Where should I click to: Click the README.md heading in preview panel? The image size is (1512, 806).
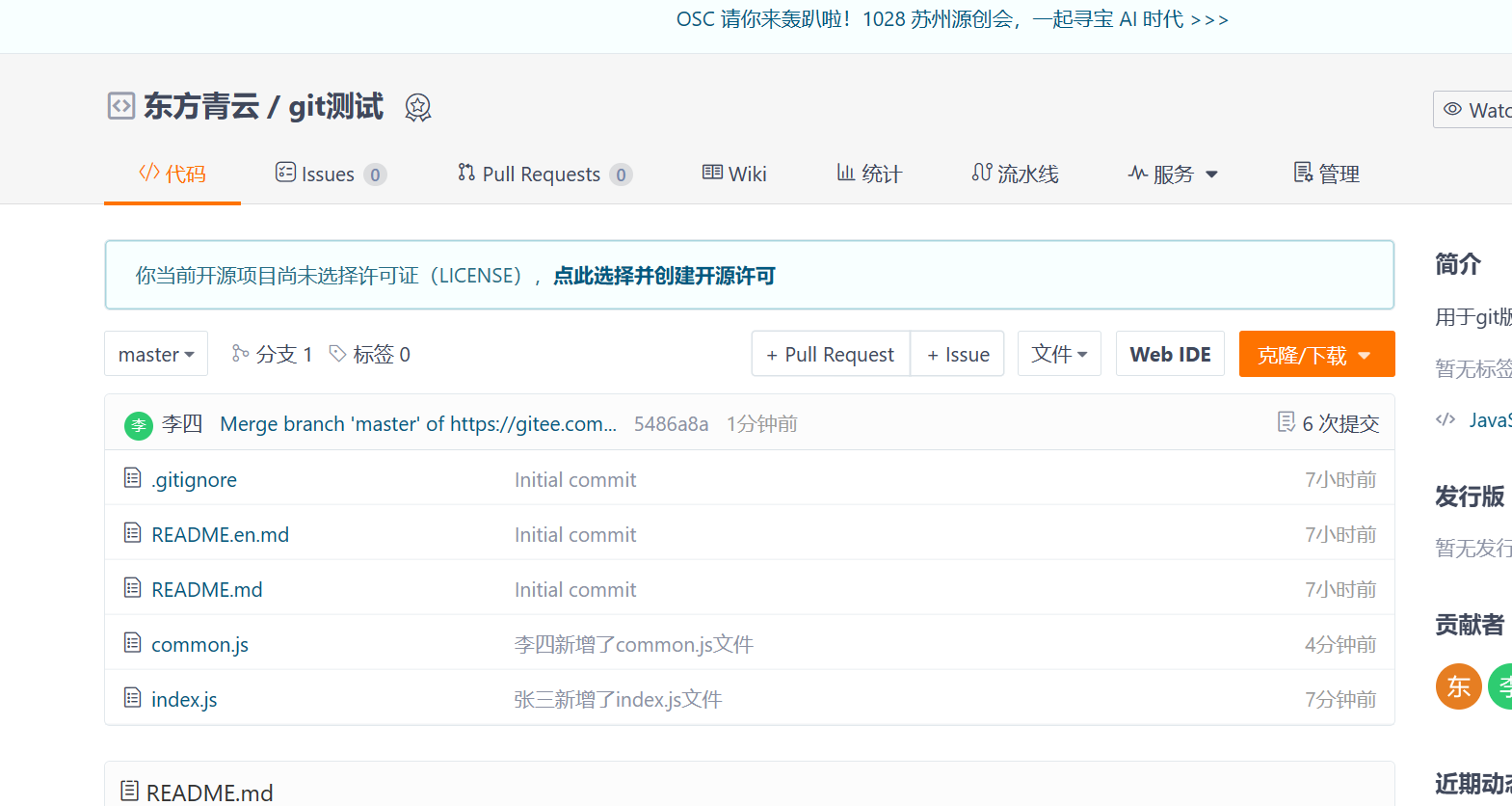click(x=209, y=793)
